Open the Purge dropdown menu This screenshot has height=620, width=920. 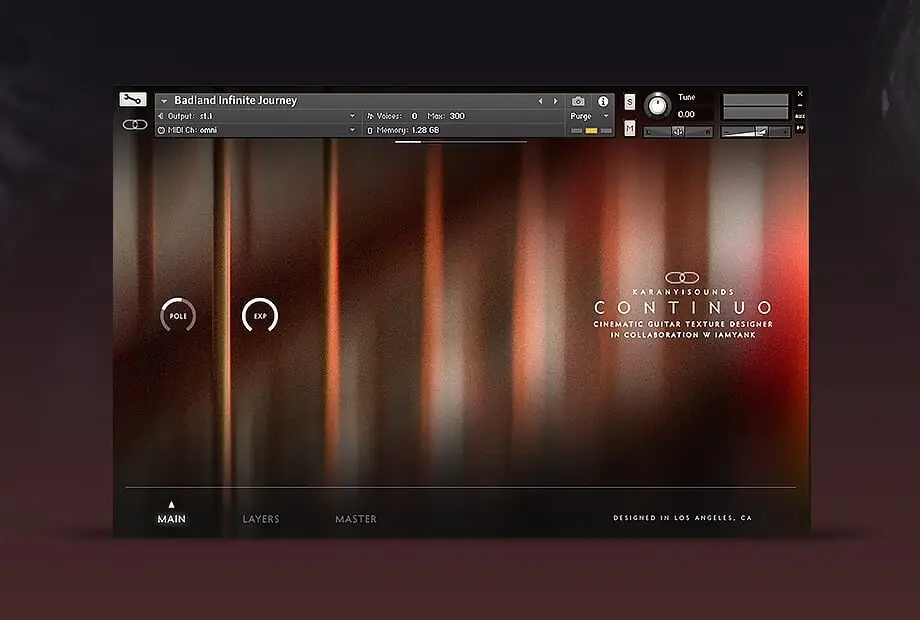click(x=590, y=116)
